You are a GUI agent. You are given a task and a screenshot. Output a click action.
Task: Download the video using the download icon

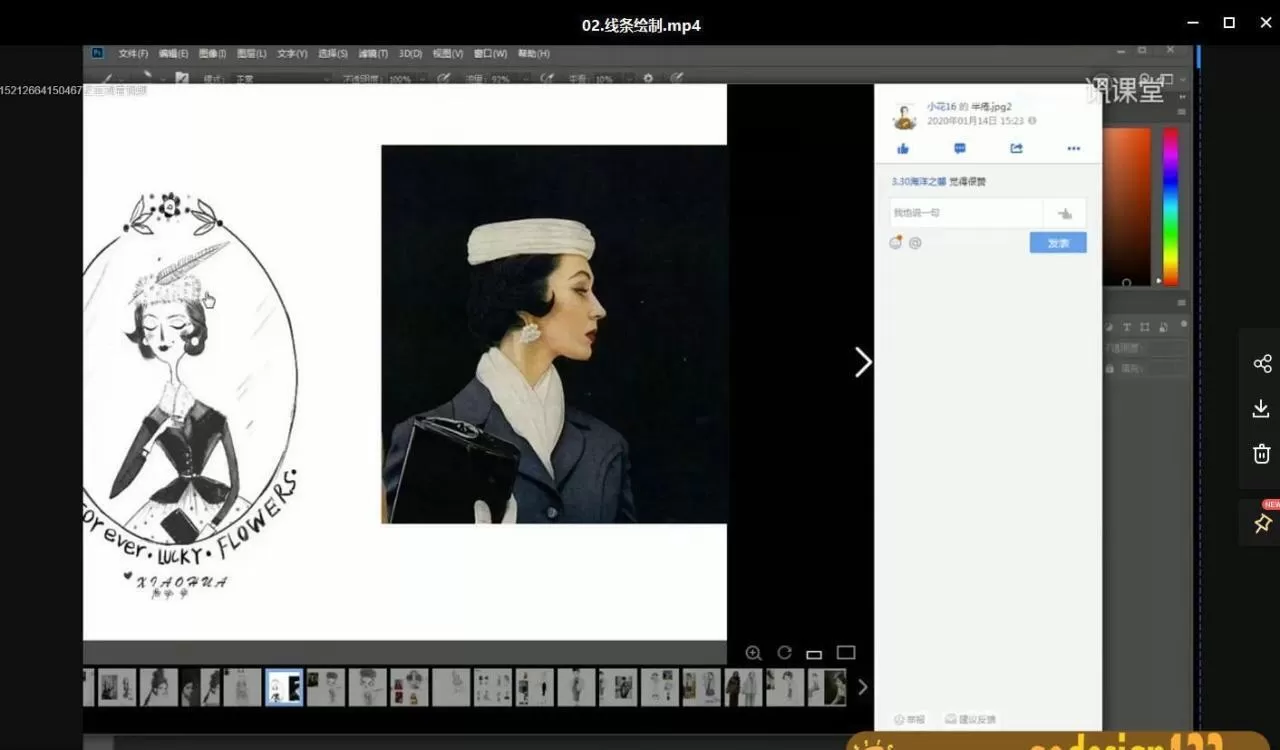[x=1261, y=408]
